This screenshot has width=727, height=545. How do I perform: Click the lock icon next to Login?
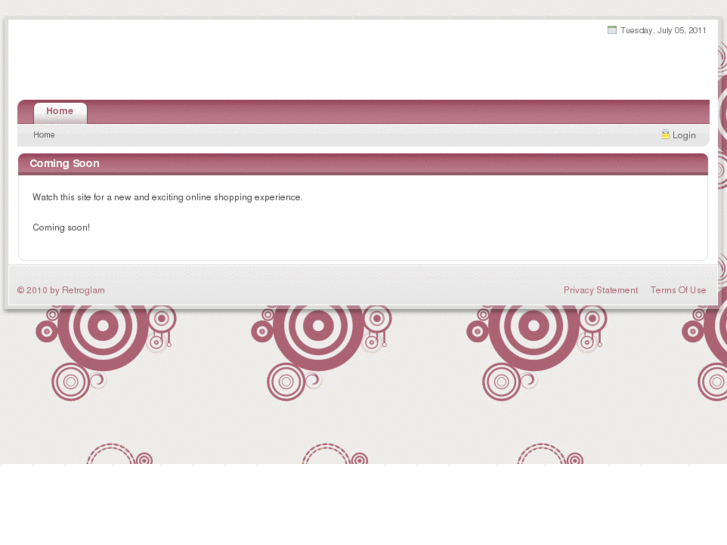click(665, 135)
